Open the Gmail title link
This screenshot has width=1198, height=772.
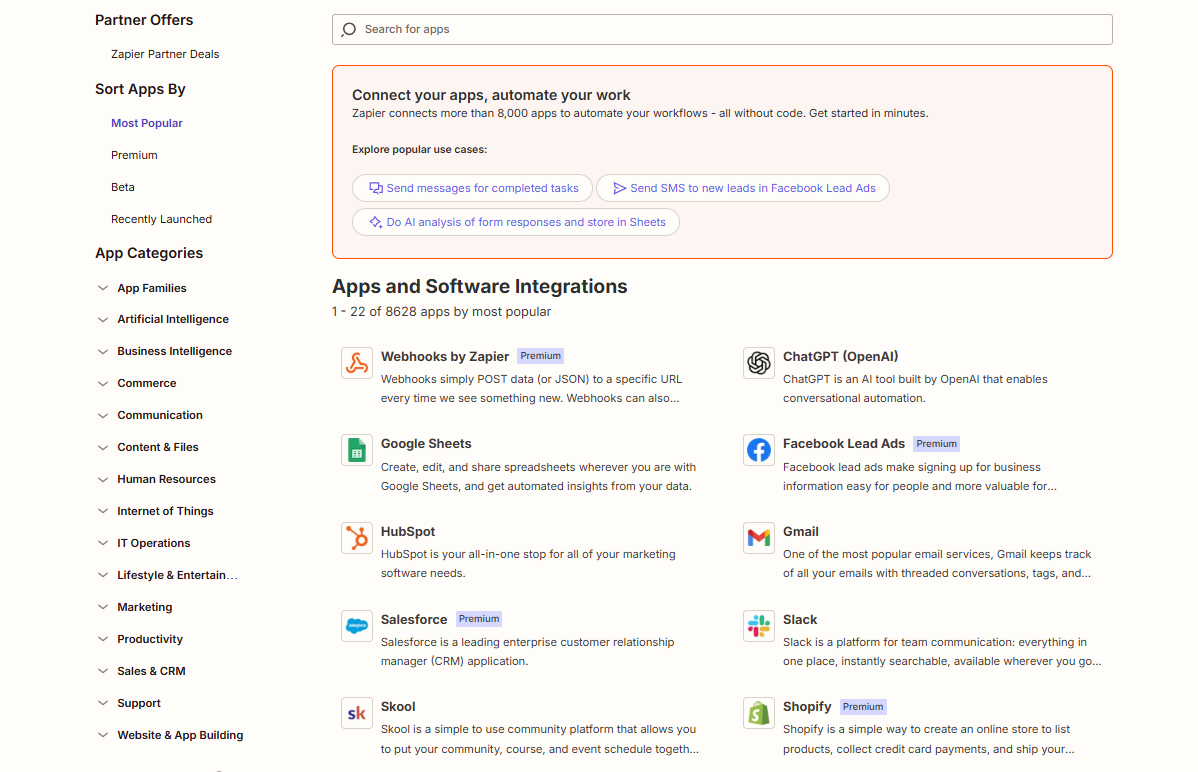(x=801, y=531)
